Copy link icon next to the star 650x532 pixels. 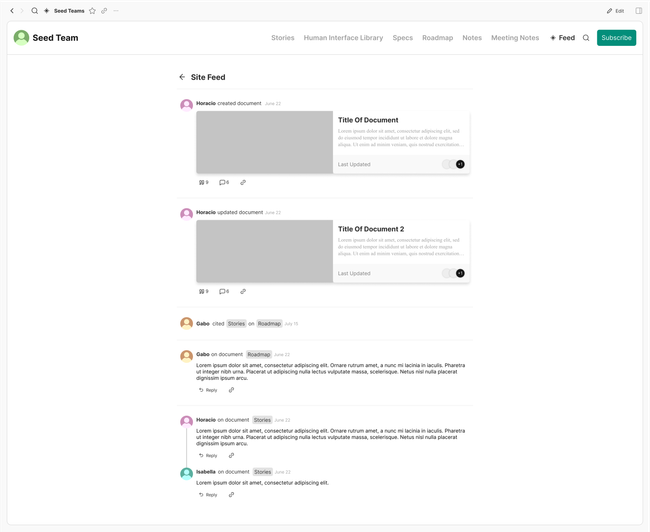[104, 11]
